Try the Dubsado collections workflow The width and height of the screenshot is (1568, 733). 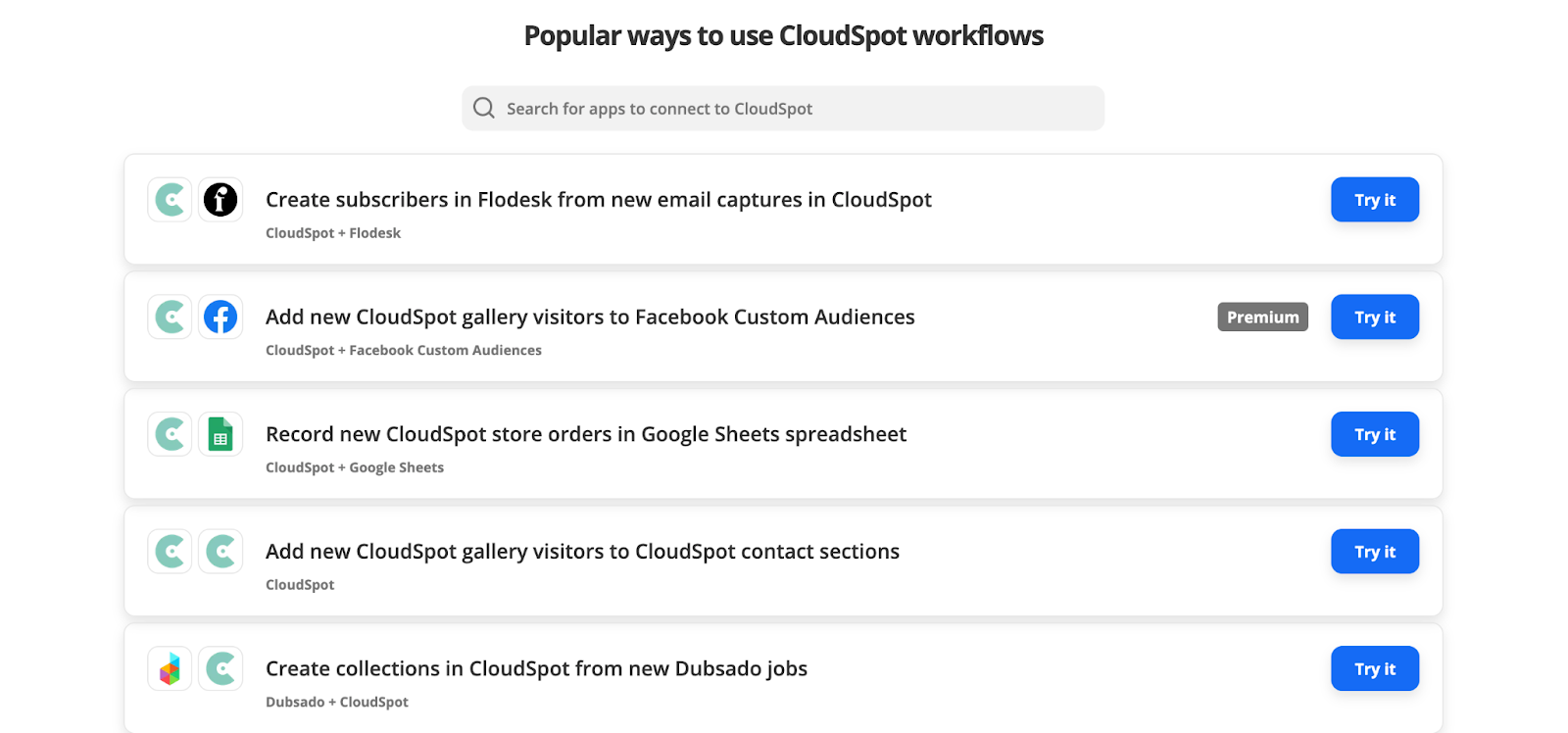click(1375, 669)
